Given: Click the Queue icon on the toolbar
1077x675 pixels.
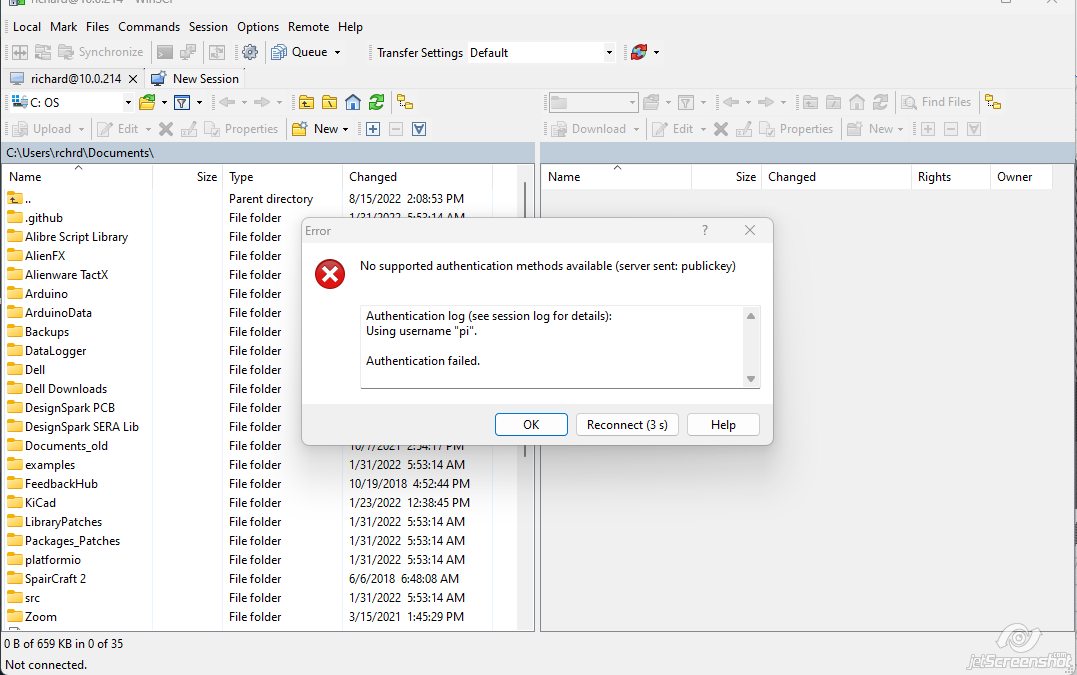Looking at the screenshot, I should click(280, 52).
